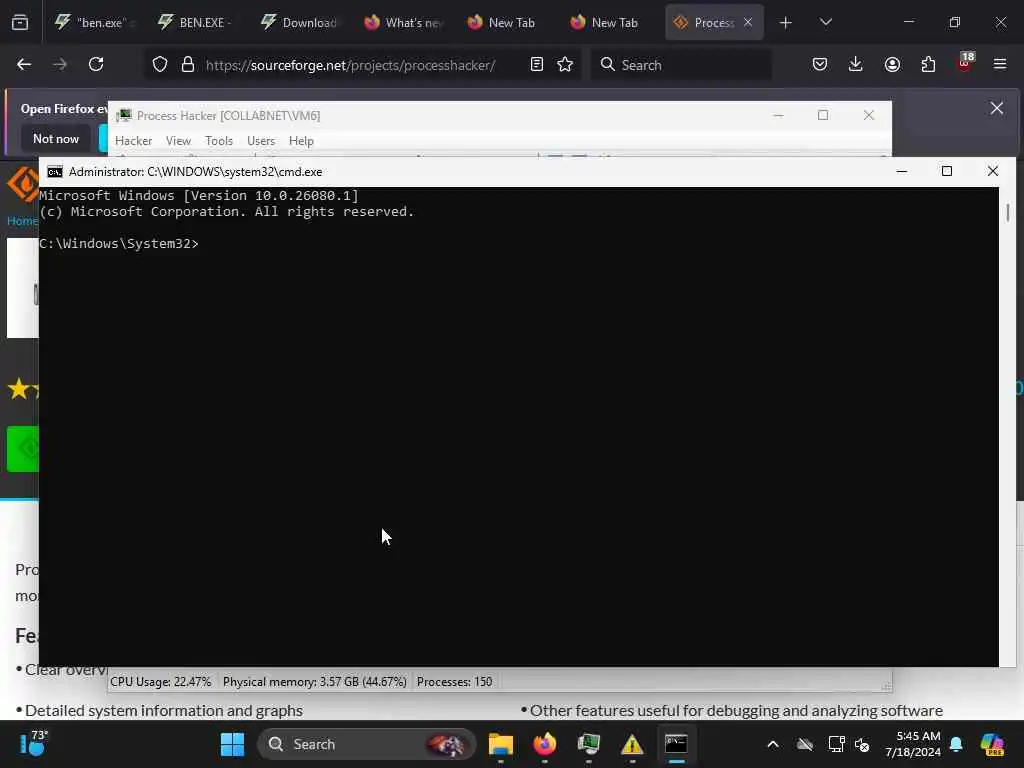This screenshot has width=1024, height=768.
Task: Open the Help menu in Process Hacker
Action: click(301, 141)
